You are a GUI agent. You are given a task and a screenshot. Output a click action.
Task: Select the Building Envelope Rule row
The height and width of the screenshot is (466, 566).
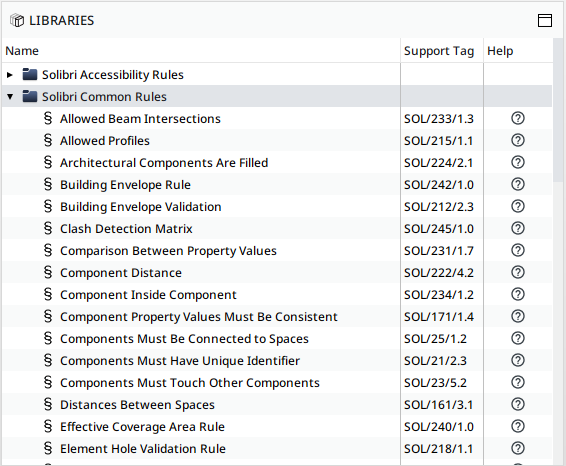(277, 185)
